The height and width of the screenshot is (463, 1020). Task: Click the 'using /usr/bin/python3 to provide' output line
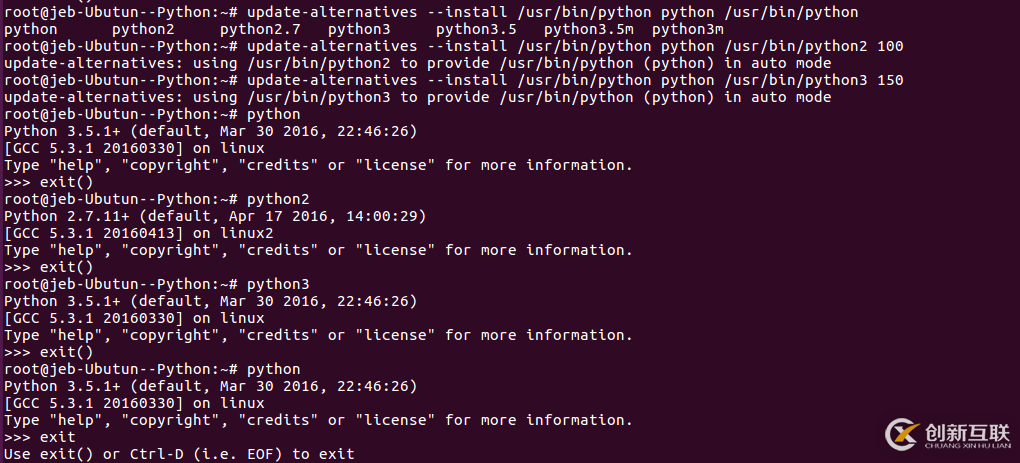417,98
